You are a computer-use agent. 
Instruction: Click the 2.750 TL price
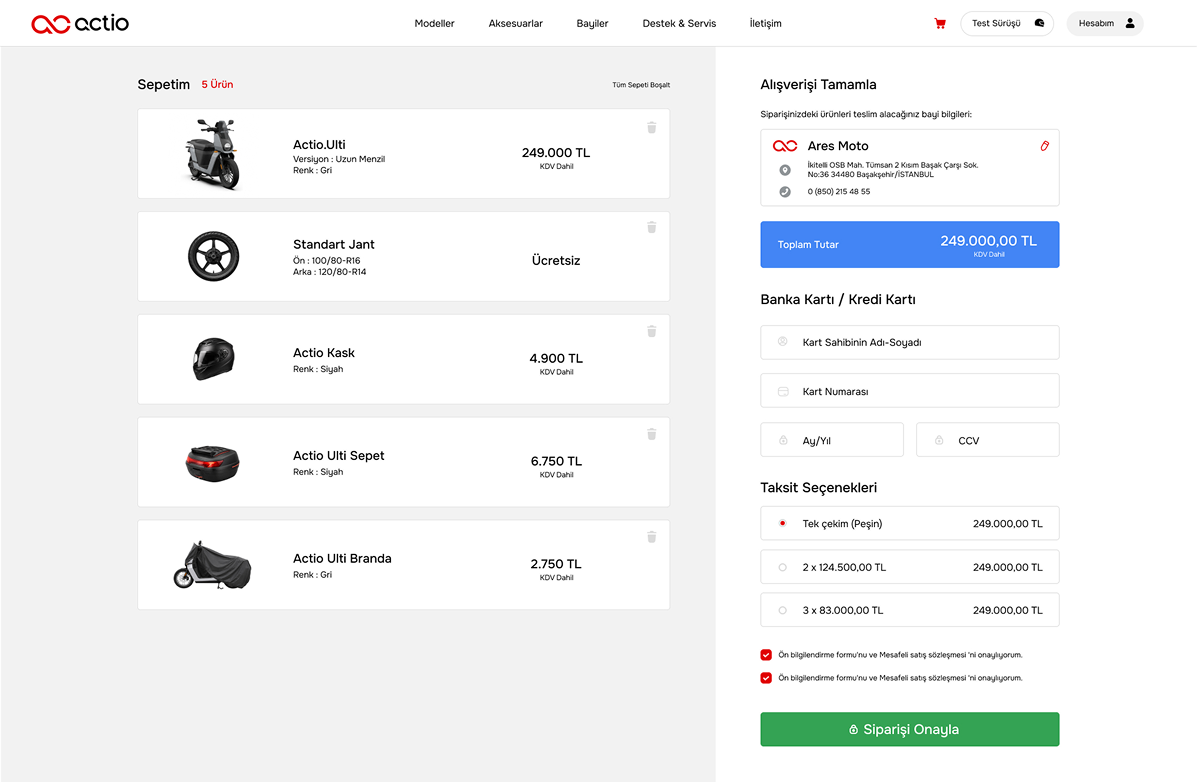click(556, 564)
